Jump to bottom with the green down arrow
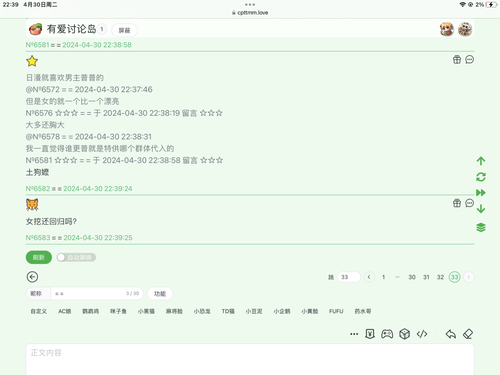This screenshot has width=500, height=375. click(x=481, y=209)
